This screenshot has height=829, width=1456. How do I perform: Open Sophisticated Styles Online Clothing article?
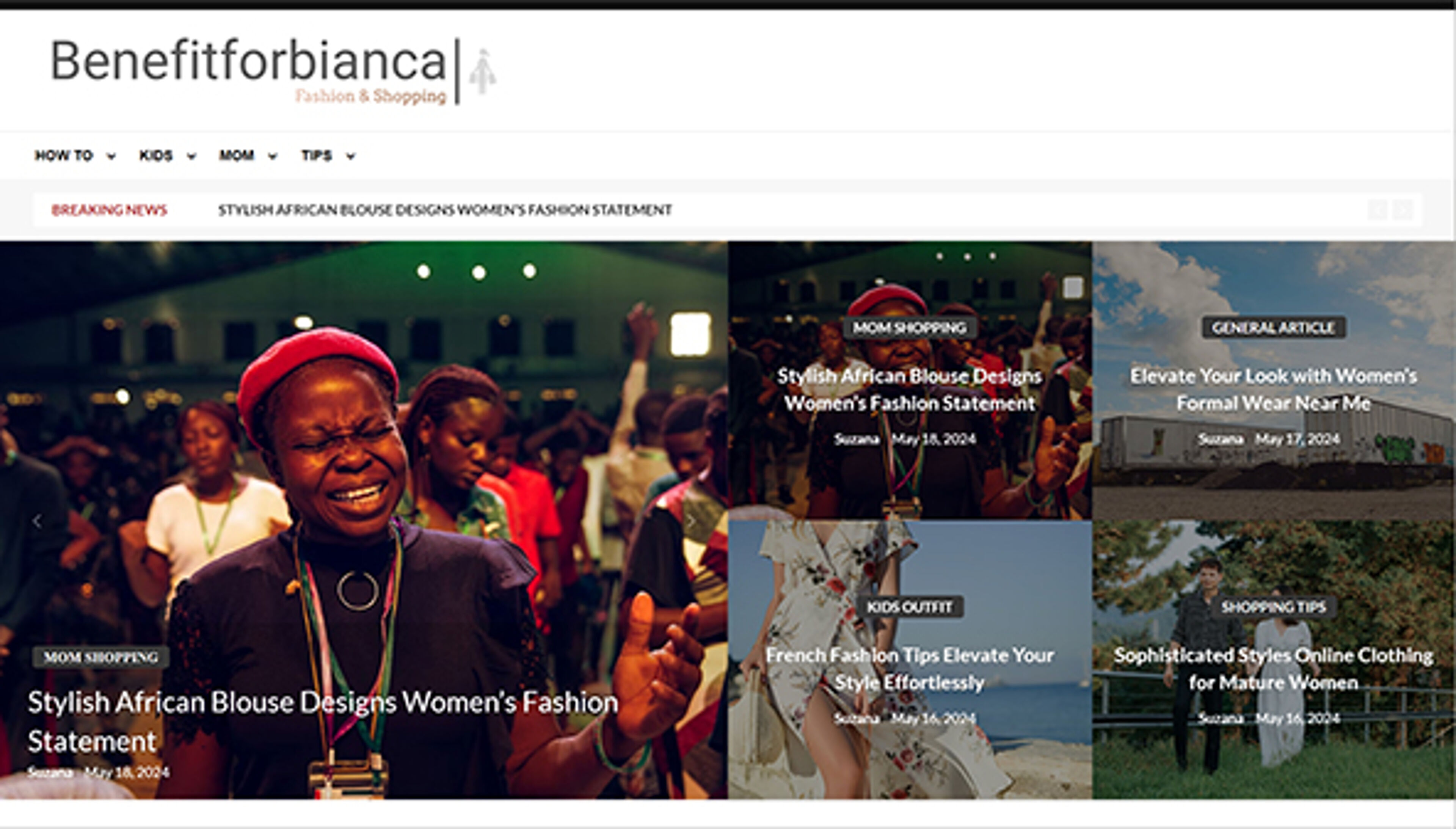1273,669
